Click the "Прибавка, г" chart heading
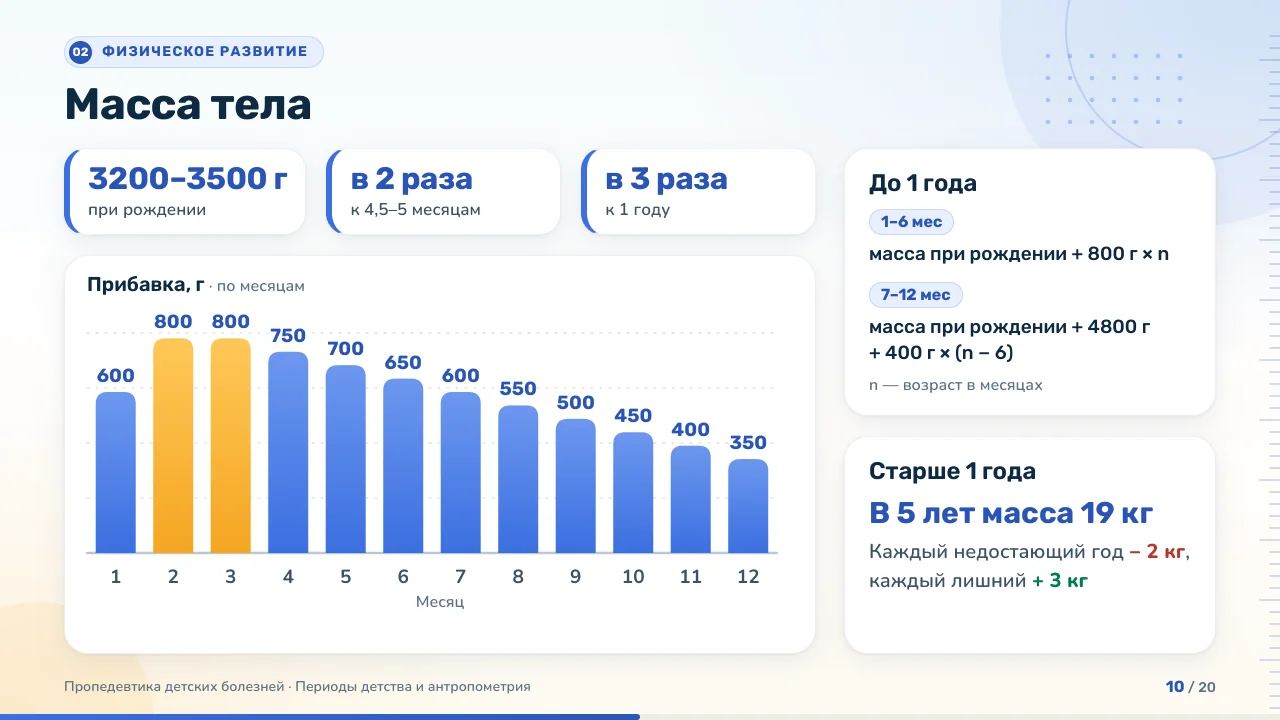 146,285
